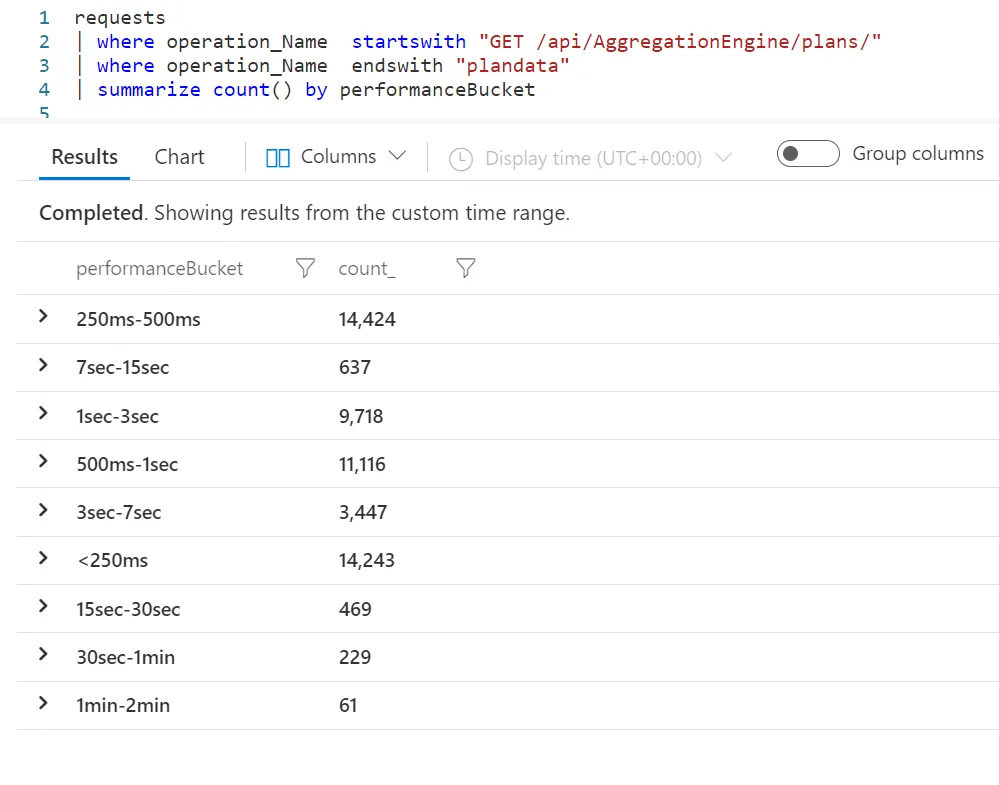Expand the <250ms bucket row
The image size is (999, 785).
[43, 559]
